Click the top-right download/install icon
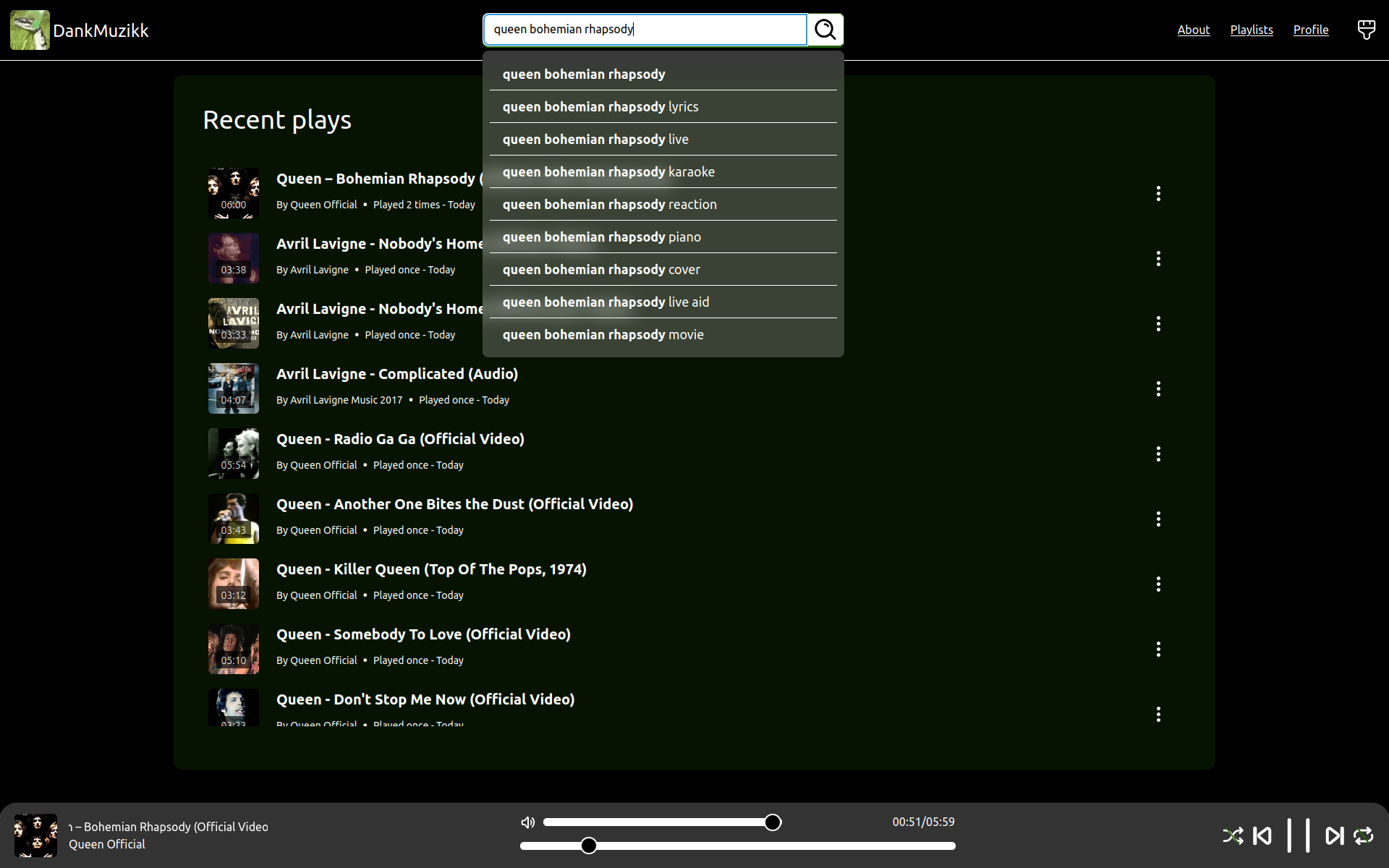 tap(1366, 30)
